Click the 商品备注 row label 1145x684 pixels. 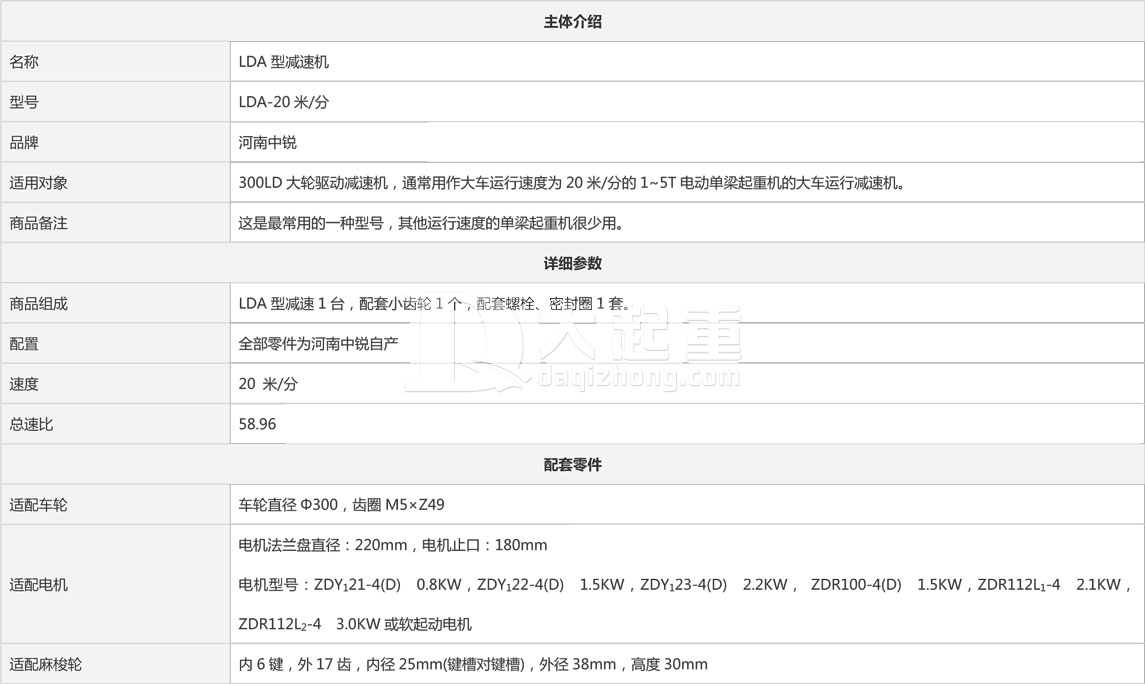[x=38, y=223]
